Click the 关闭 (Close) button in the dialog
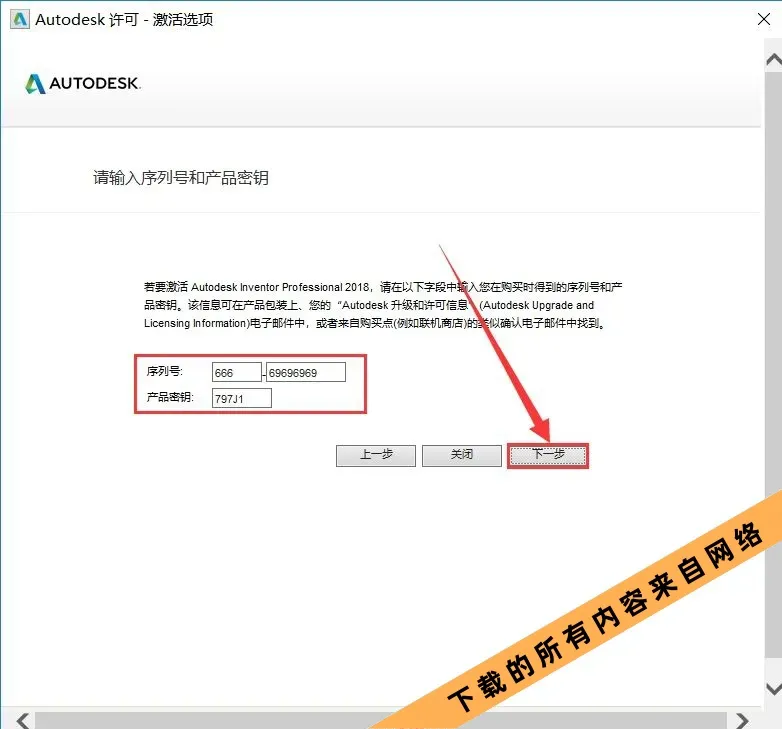The width and height of the screenshot is (782, 730). [x=462, y=456]
